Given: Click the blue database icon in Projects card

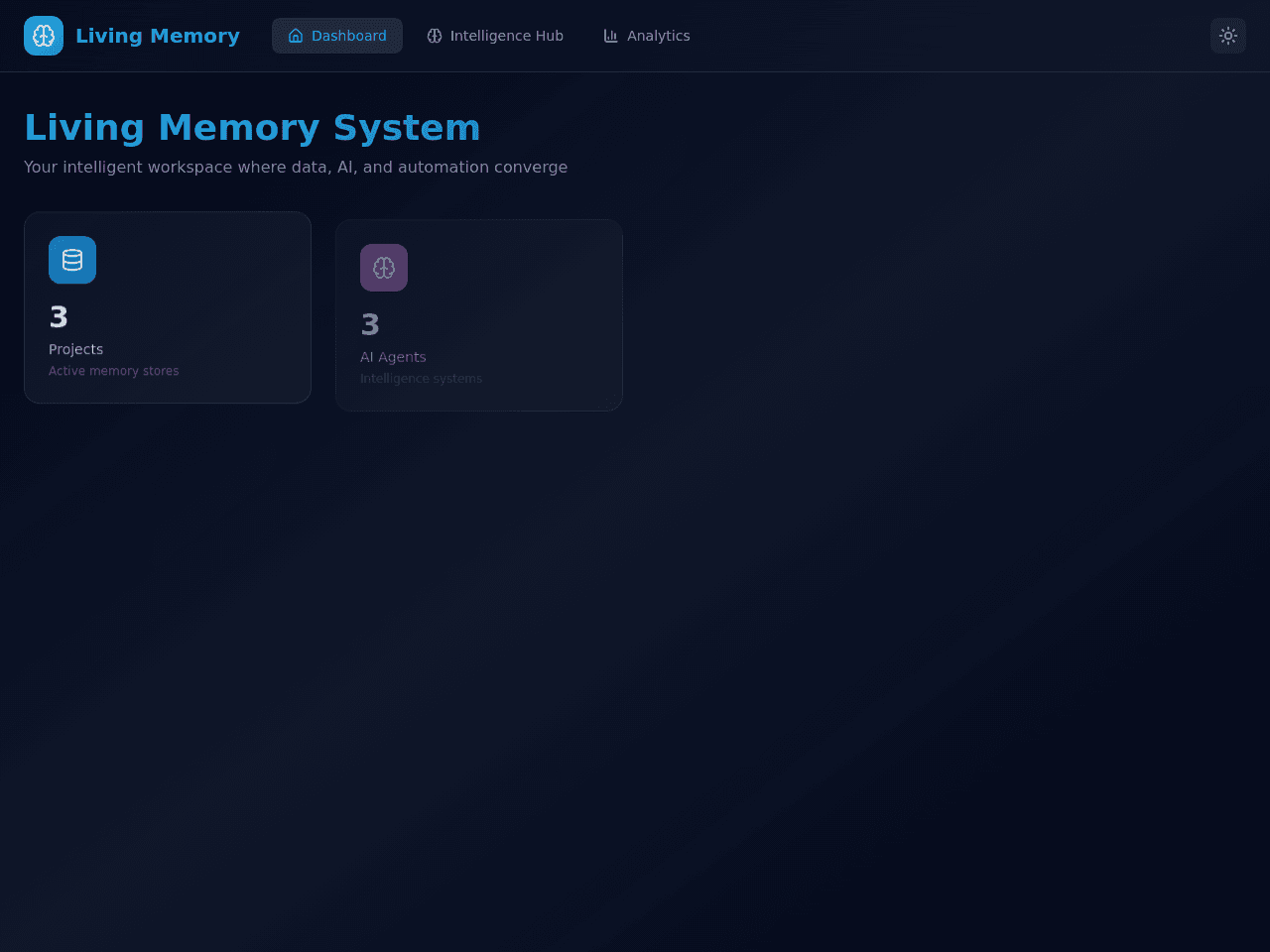Looking at the screenshot, I should coord(72,260).
